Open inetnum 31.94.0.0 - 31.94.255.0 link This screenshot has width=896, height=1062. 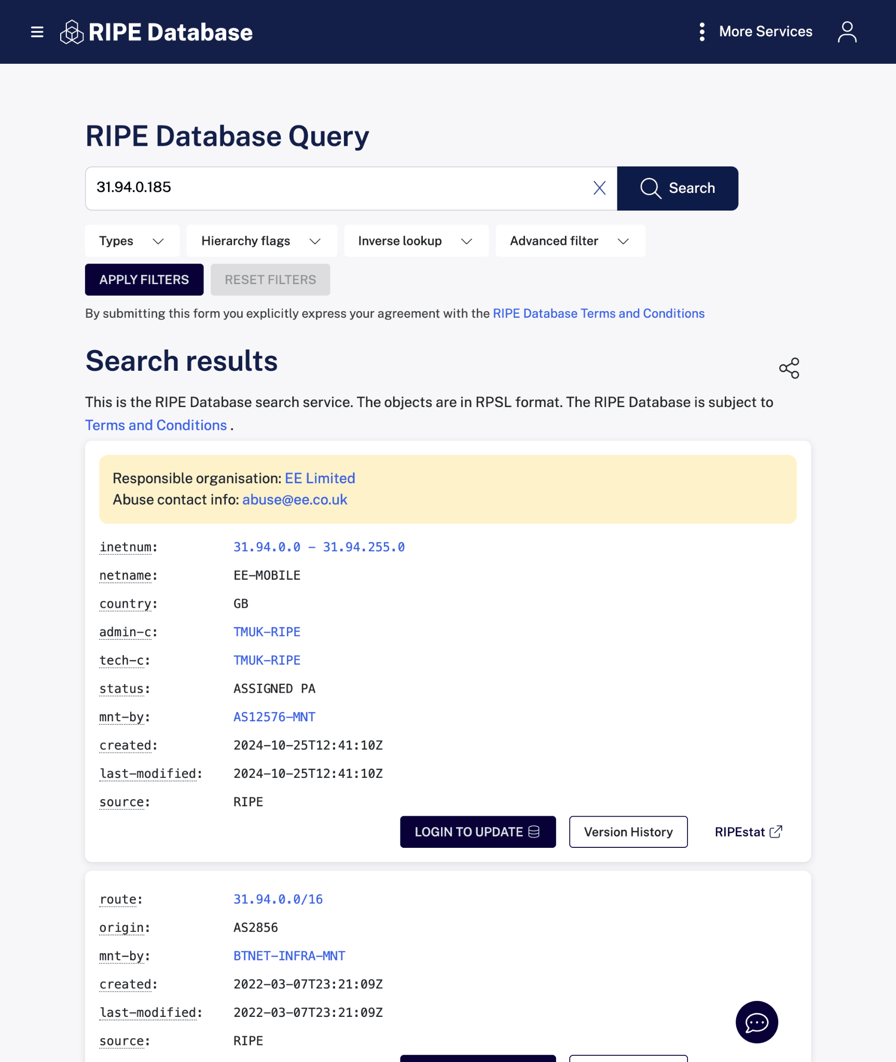click(319, 547)
